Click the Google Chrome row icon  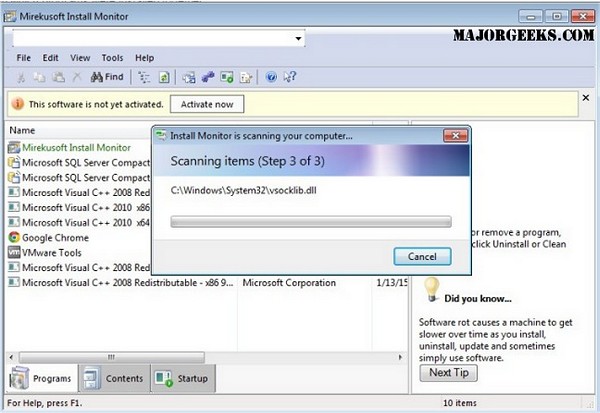tap(14, 237)
